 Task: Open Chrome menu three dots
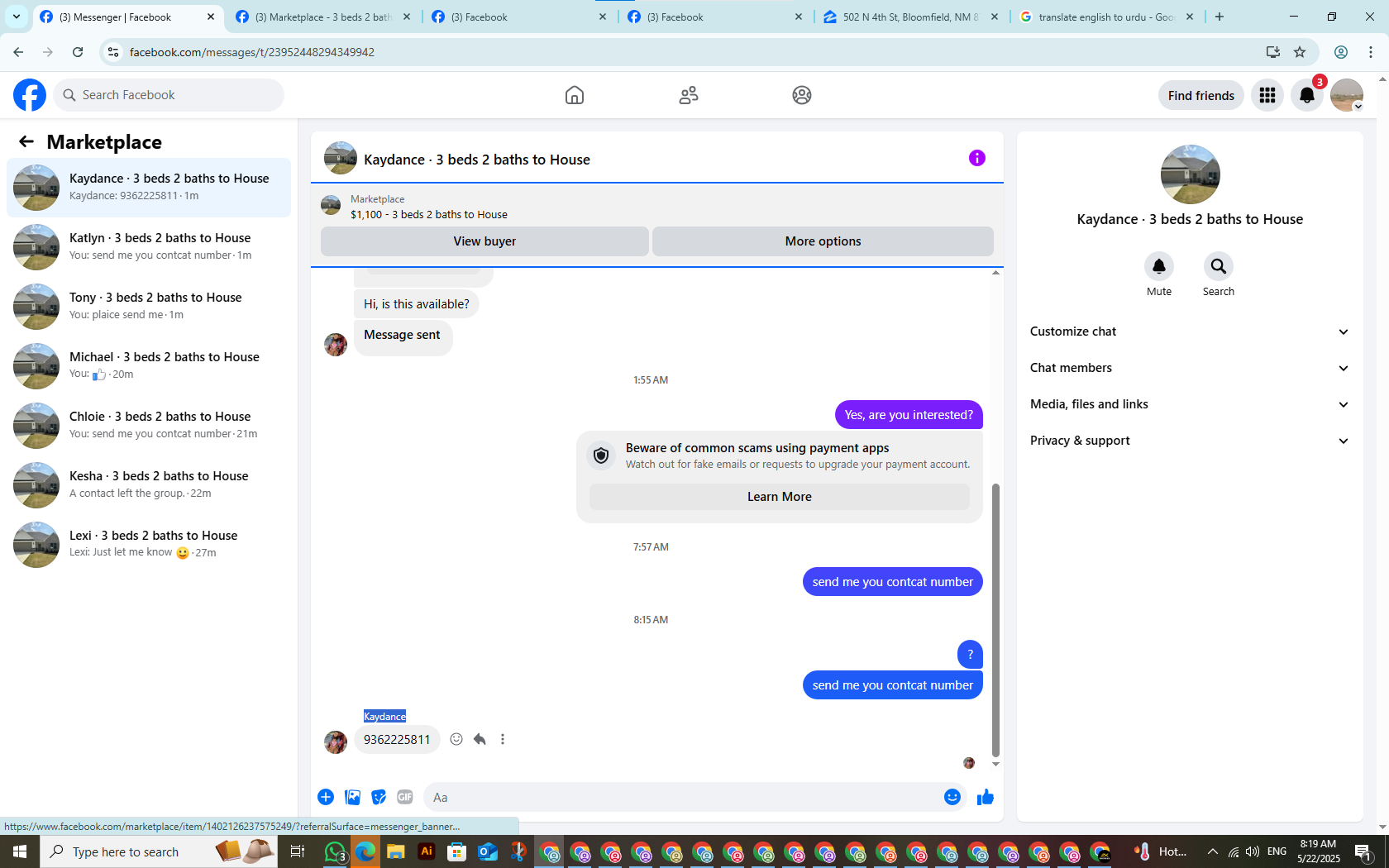1371,52
